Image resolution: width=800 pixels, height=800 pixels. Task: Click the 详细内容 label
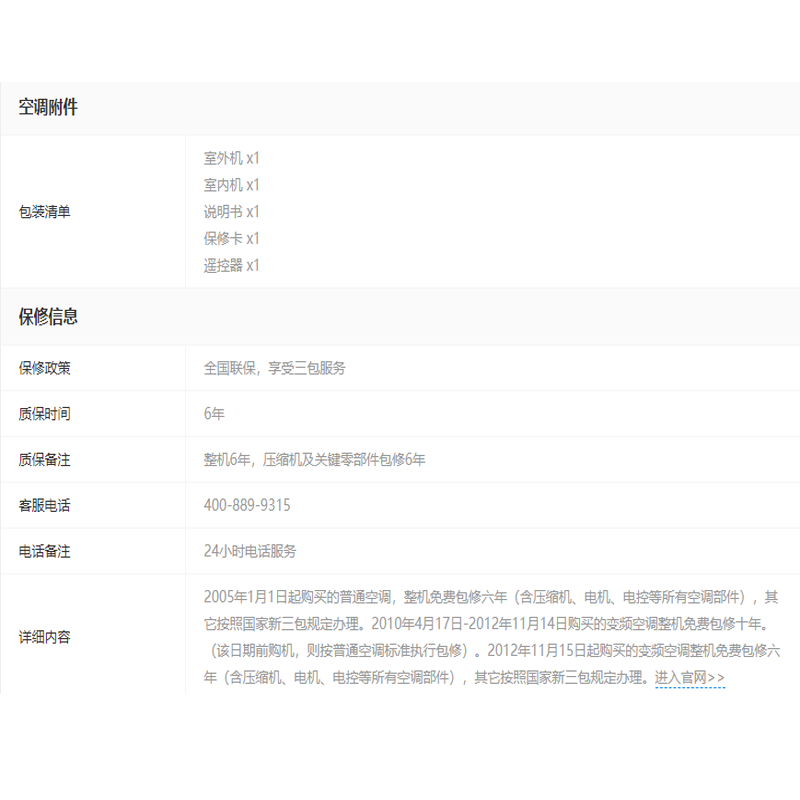coord(44,637)
